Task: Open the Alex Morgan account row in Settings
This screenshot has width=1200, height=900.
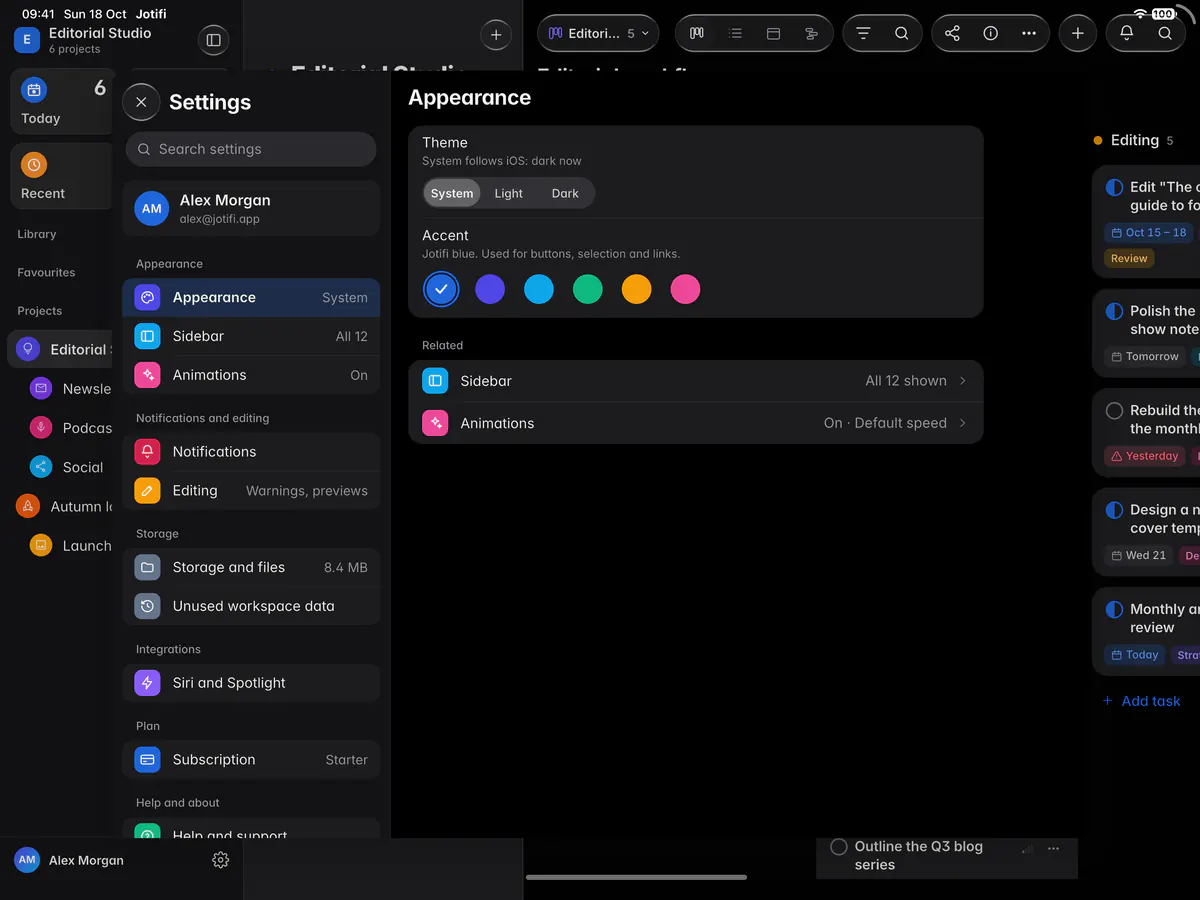Action: (251, 208)
